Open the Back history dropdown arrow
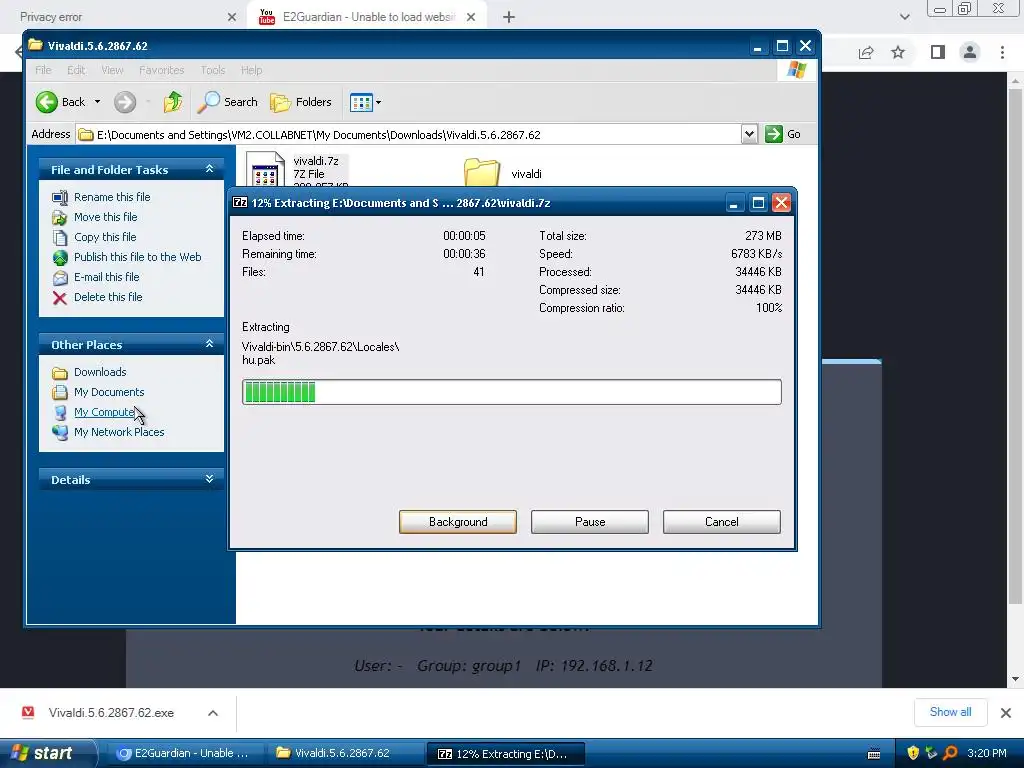This screenshot has width=1024, height=768. click(97, 102)
